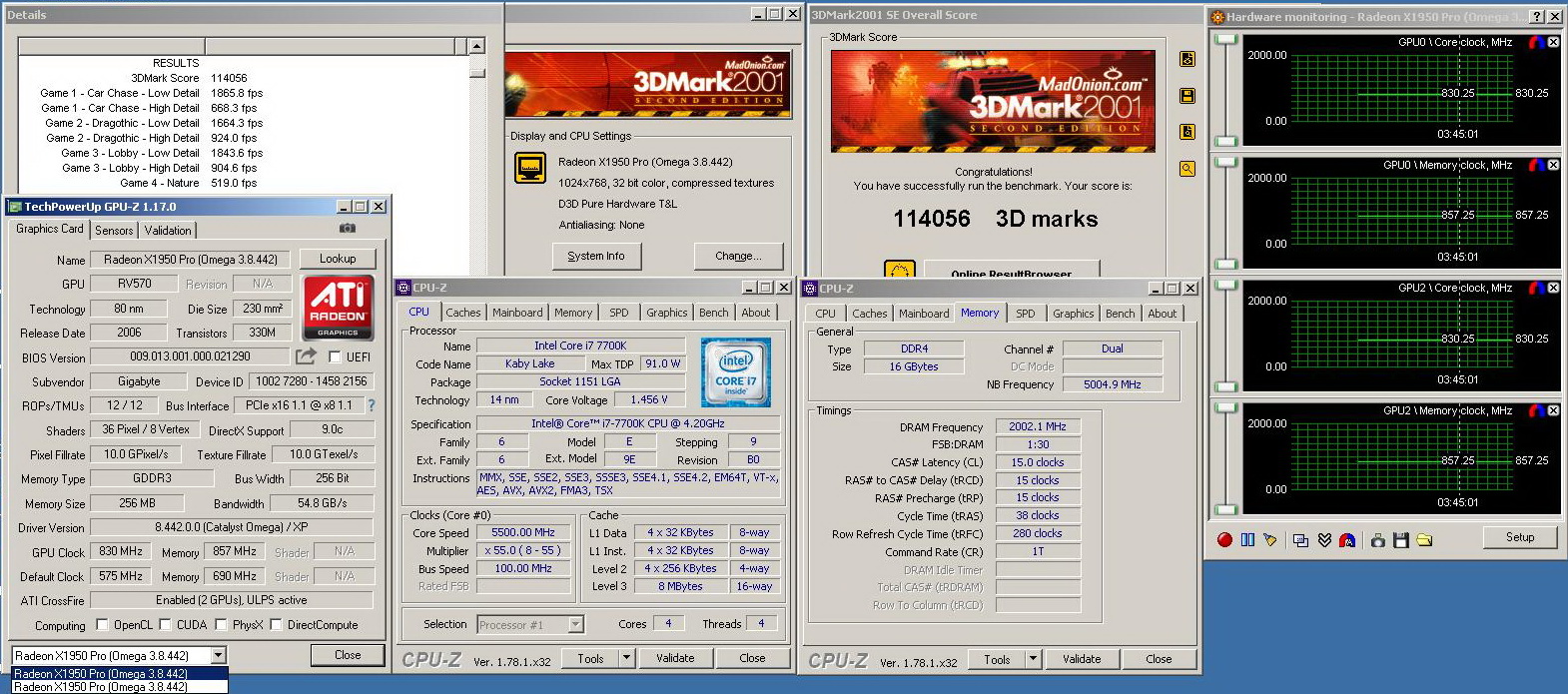This screenshot has width=1568, height=694.
Task: Click the BIOS Version field 009.013.001.000.021290
Action: coord(190,356)
